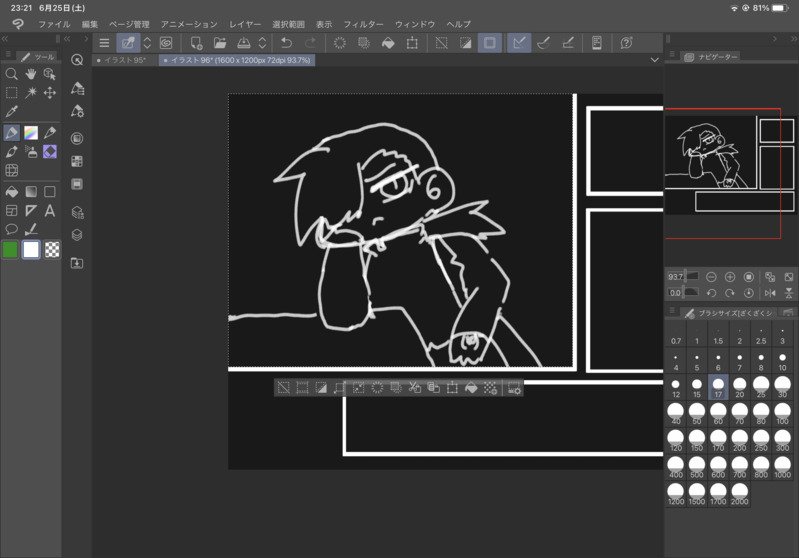Select the Zoom magnifier tool
The height and width of the screenshot is (558, 799).
[11, 74]
